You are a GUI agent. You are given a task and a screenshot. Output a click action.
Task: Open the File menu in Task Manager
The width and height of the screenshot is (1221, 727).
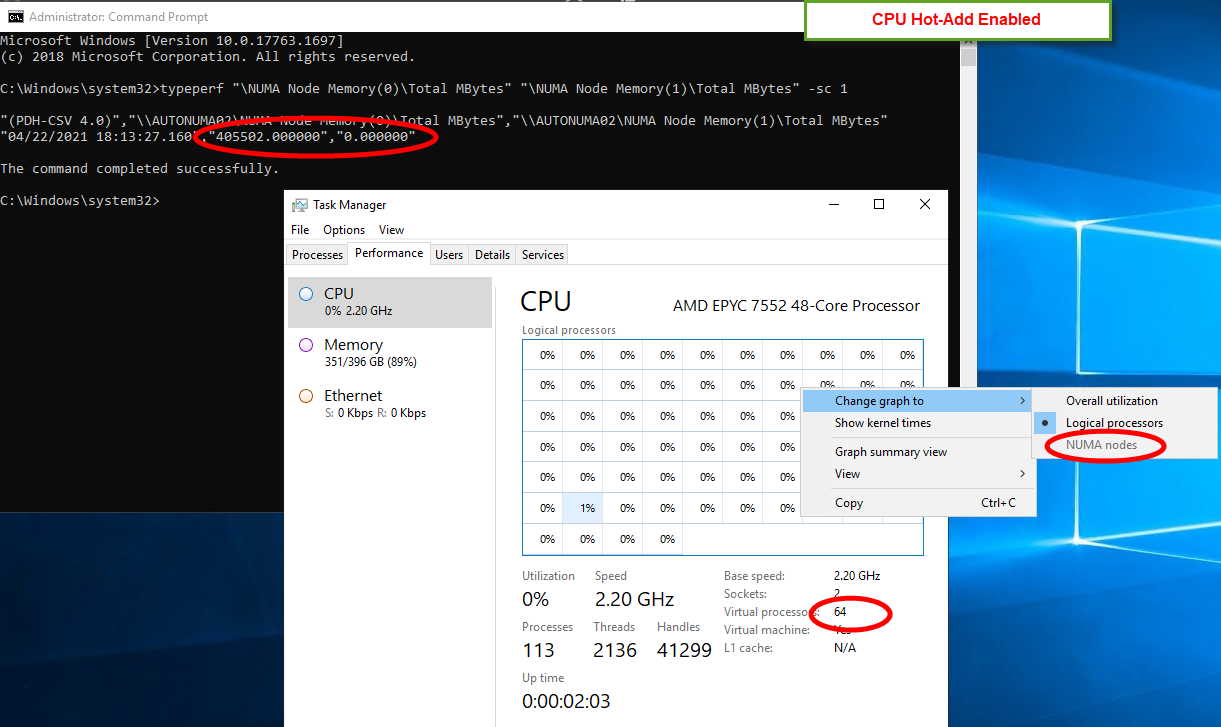[x=300, y=230]
